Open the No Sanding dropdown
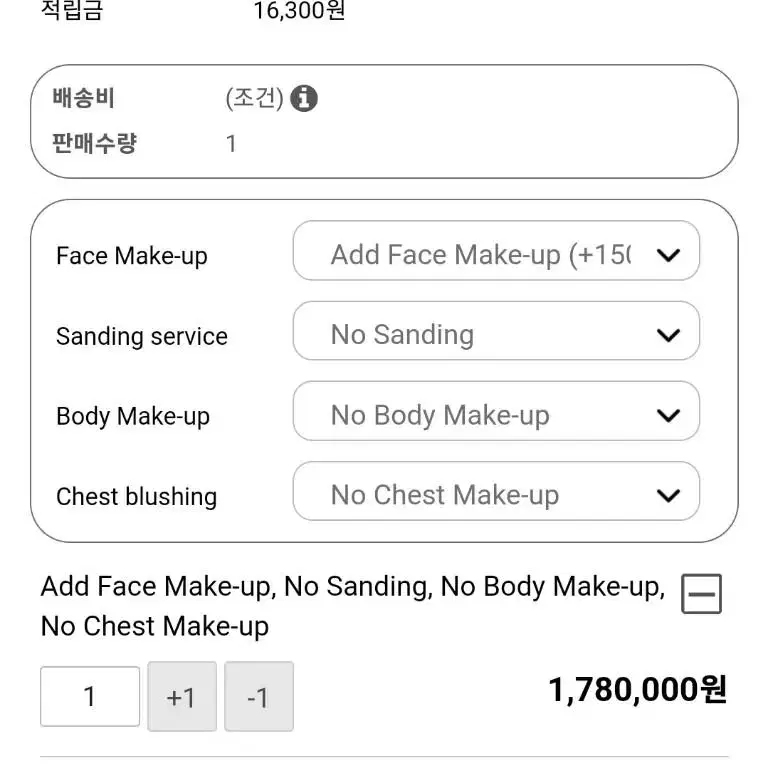Viewport: 768px width, 768px height. pyautogui.click(x=496, y=331)
